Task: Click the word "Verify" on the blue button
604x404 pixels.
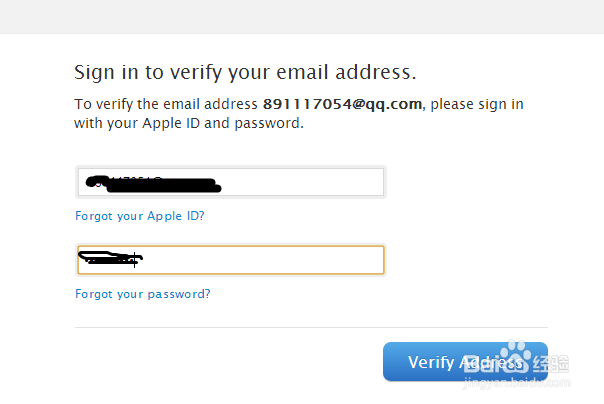Action: 432,363
